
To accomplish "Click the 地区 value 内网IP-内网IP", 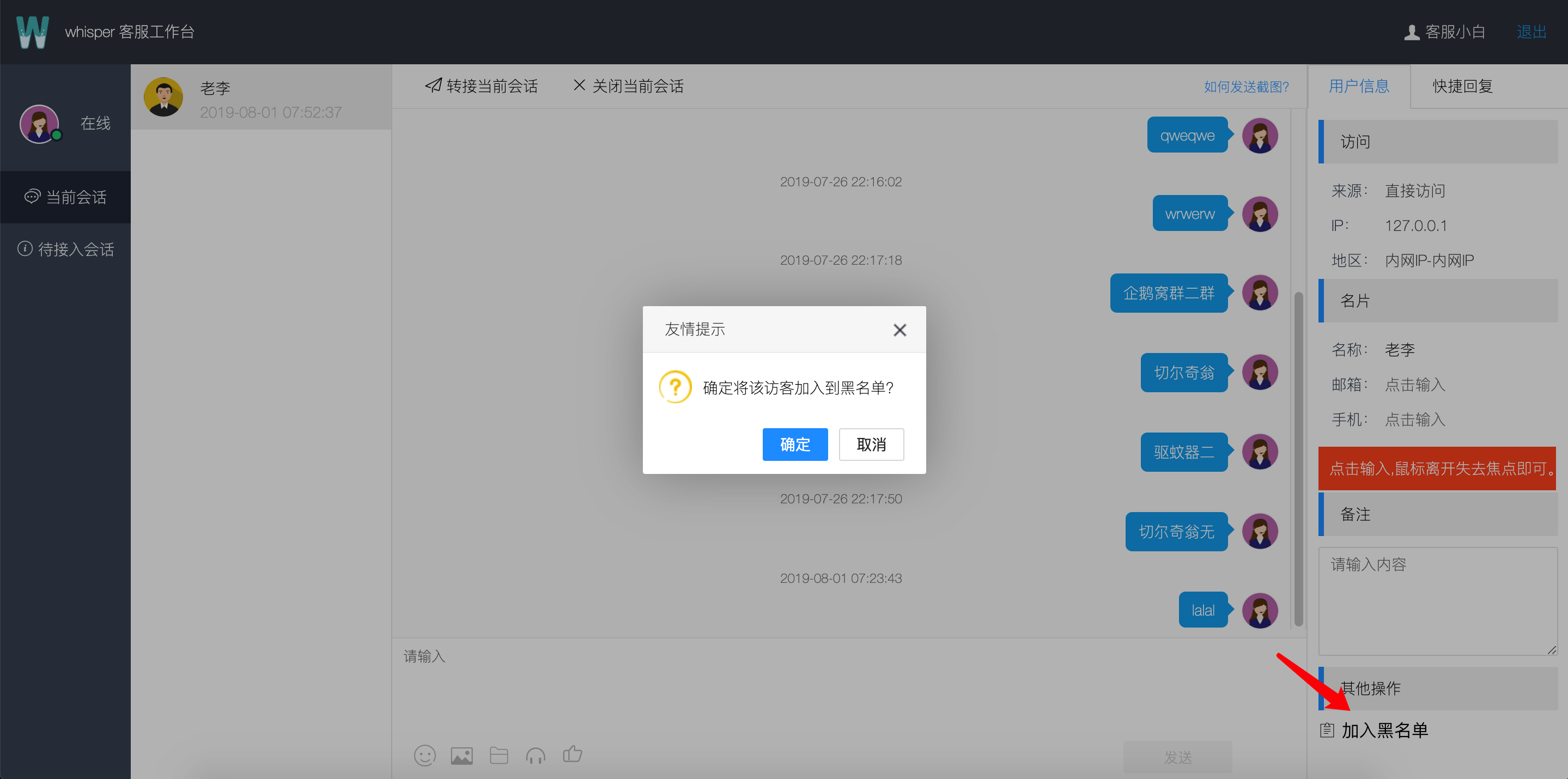I will (1429, 260).
